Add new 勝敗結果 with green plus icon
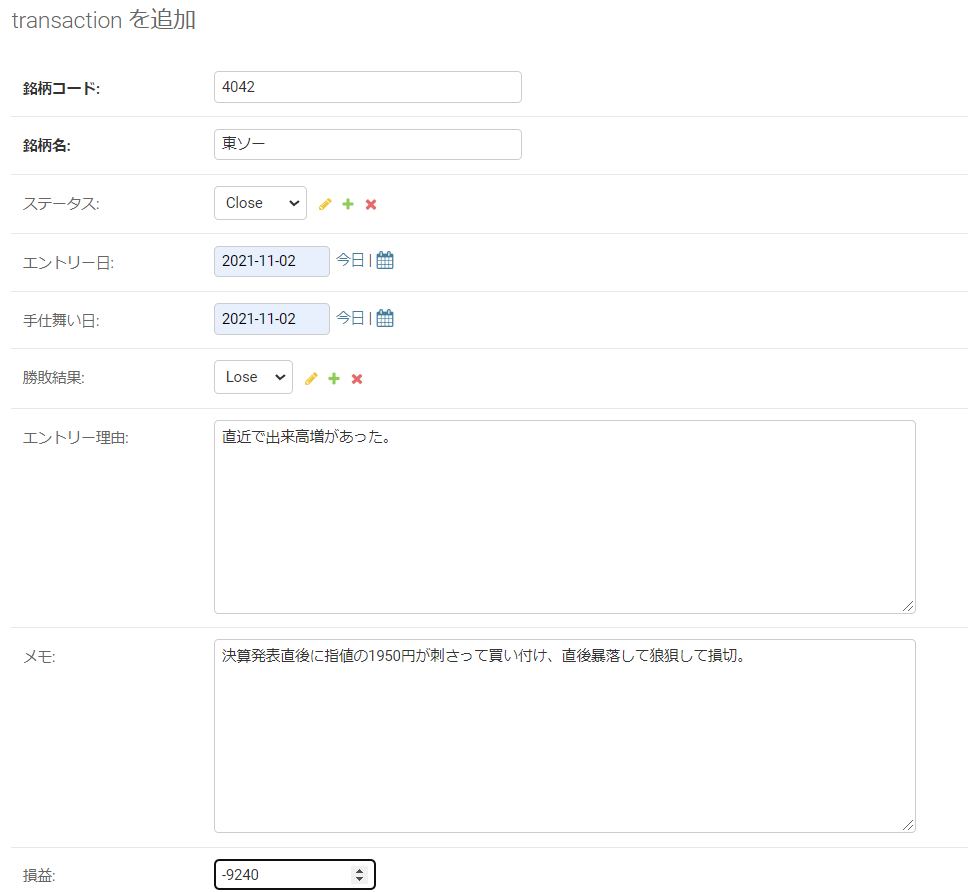Viewport: 968px width, 892px height. (x=334, y=378)
